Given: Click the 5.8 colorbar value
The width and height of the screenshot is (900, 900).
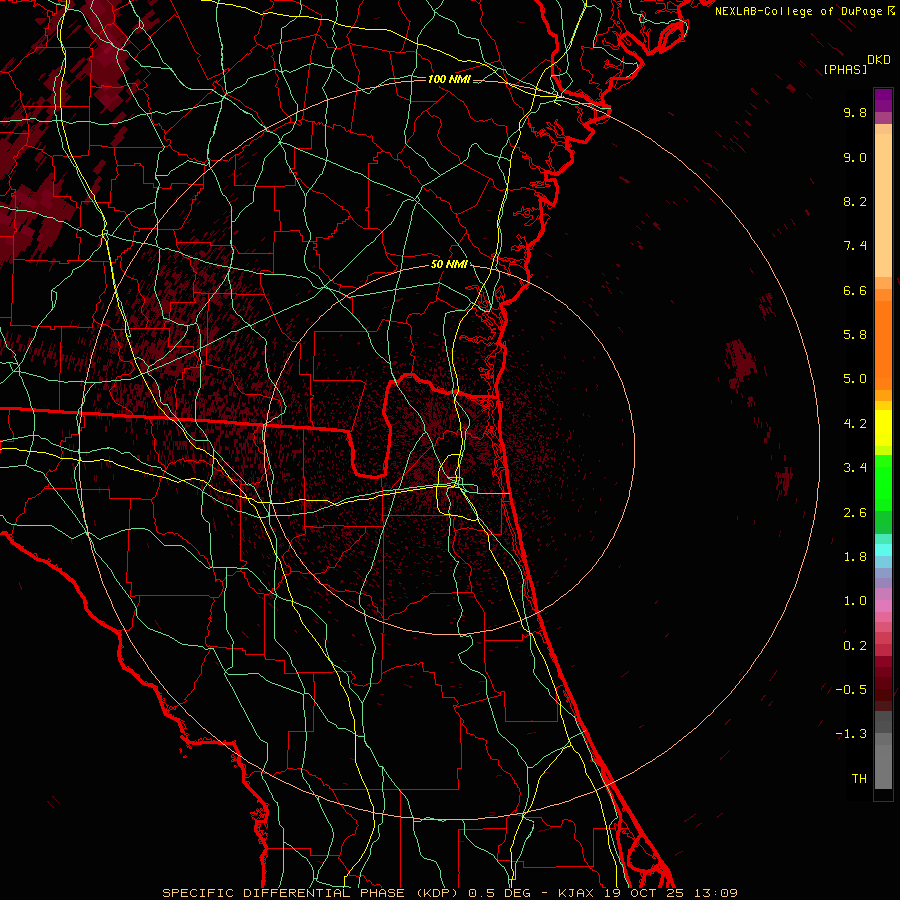Looking at the screenshot, I should pyautogui.click(x=855, y=335).
